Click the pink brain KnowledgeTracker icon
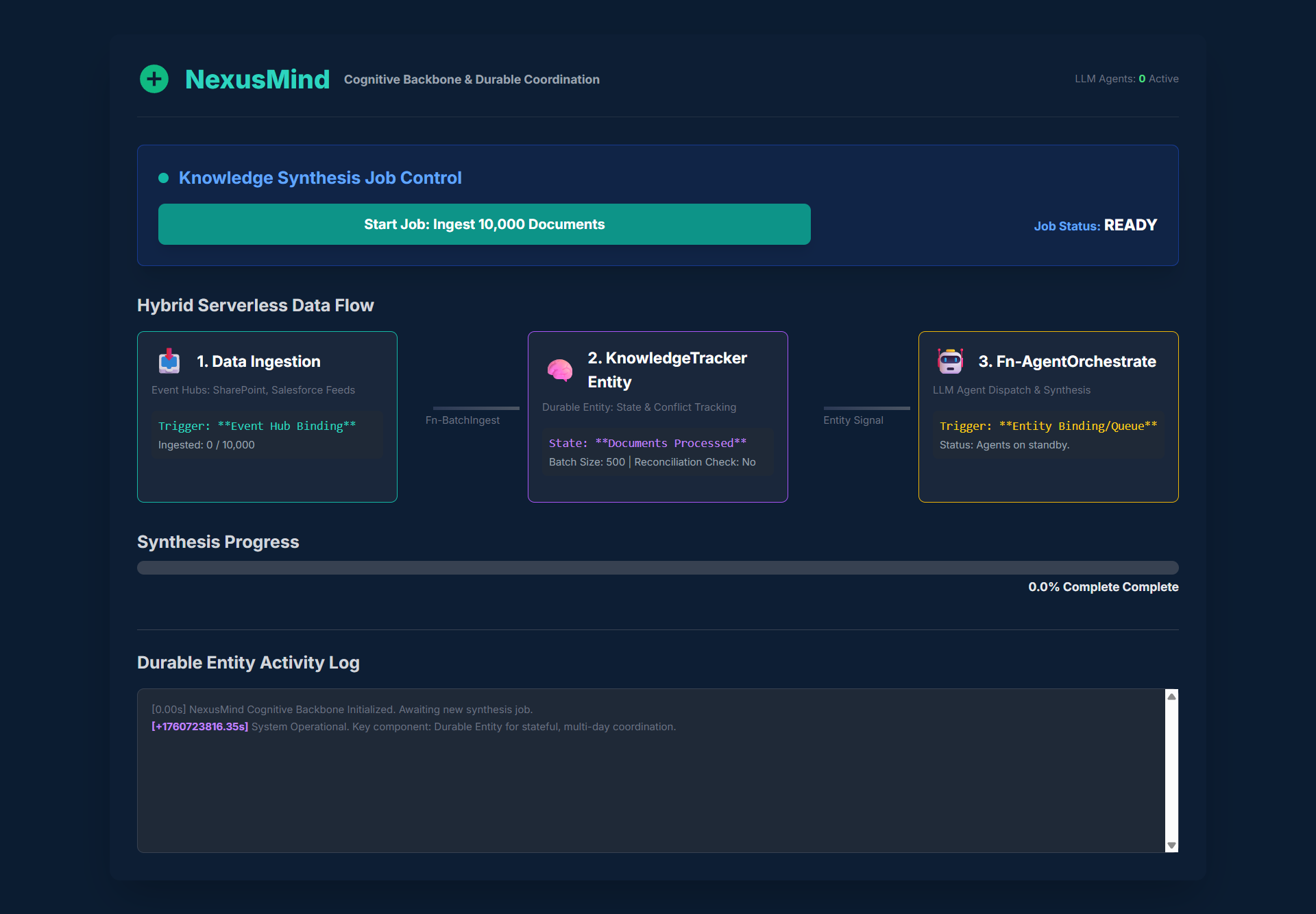Viewport: 1316px width, 914px height. (x=559, y=370)
